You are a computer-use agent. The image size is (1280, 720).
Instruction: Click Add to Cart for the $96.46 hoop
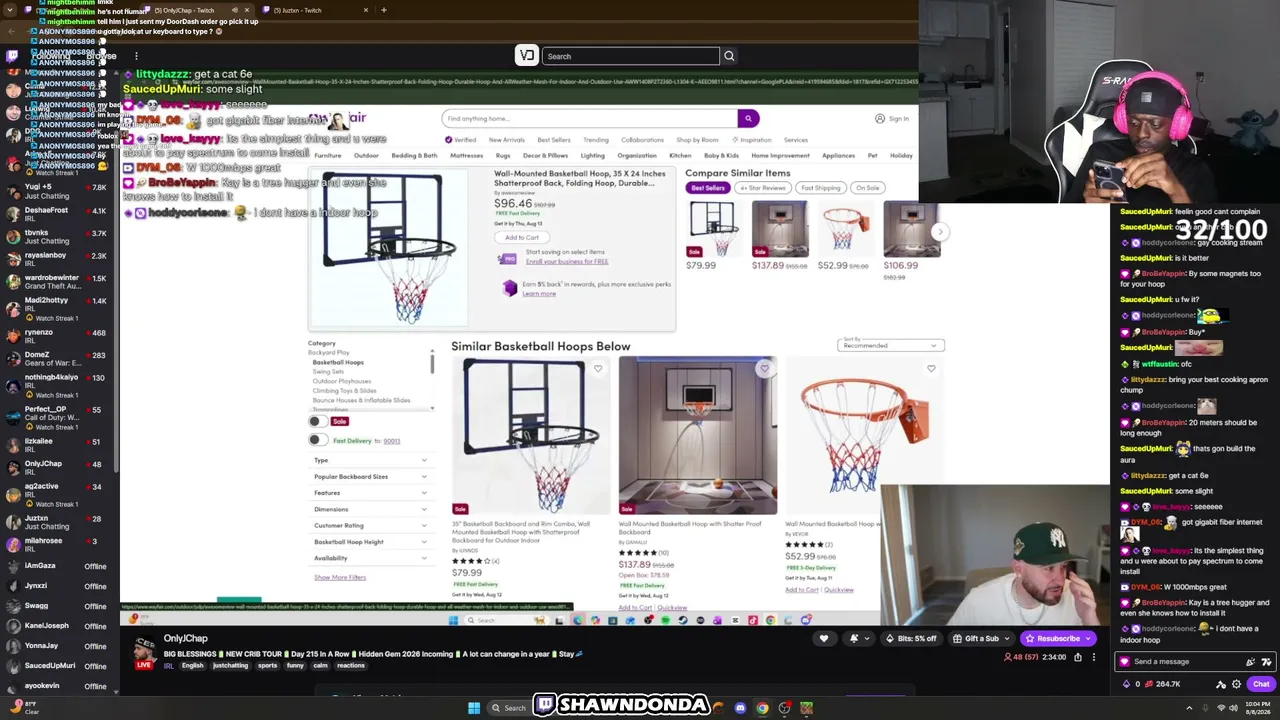tap(522, 237)
